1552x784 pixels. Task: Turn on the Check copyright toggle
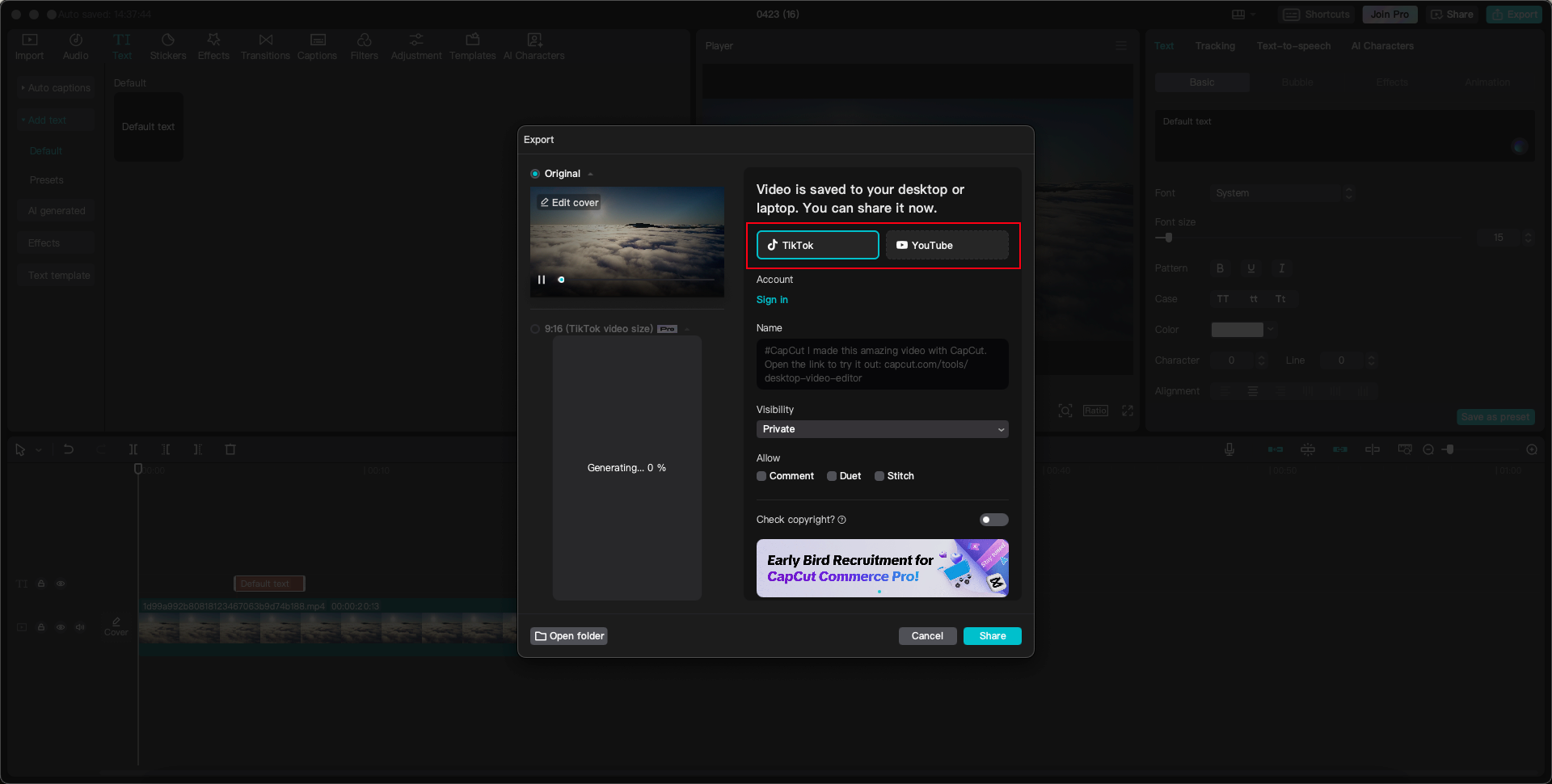(x=993, y=520)
